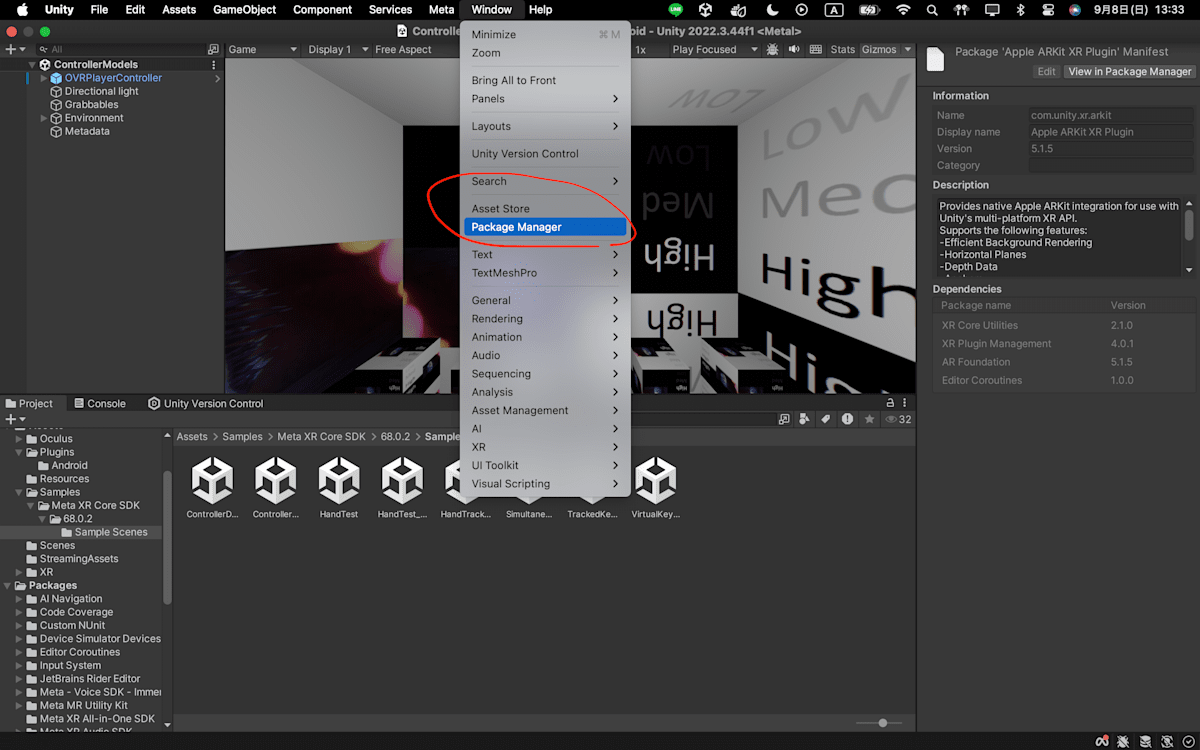Expand OVRPlayerController in Hierarchy
The height and width of the screenshot is (750, 1200).
coord(43,78)
